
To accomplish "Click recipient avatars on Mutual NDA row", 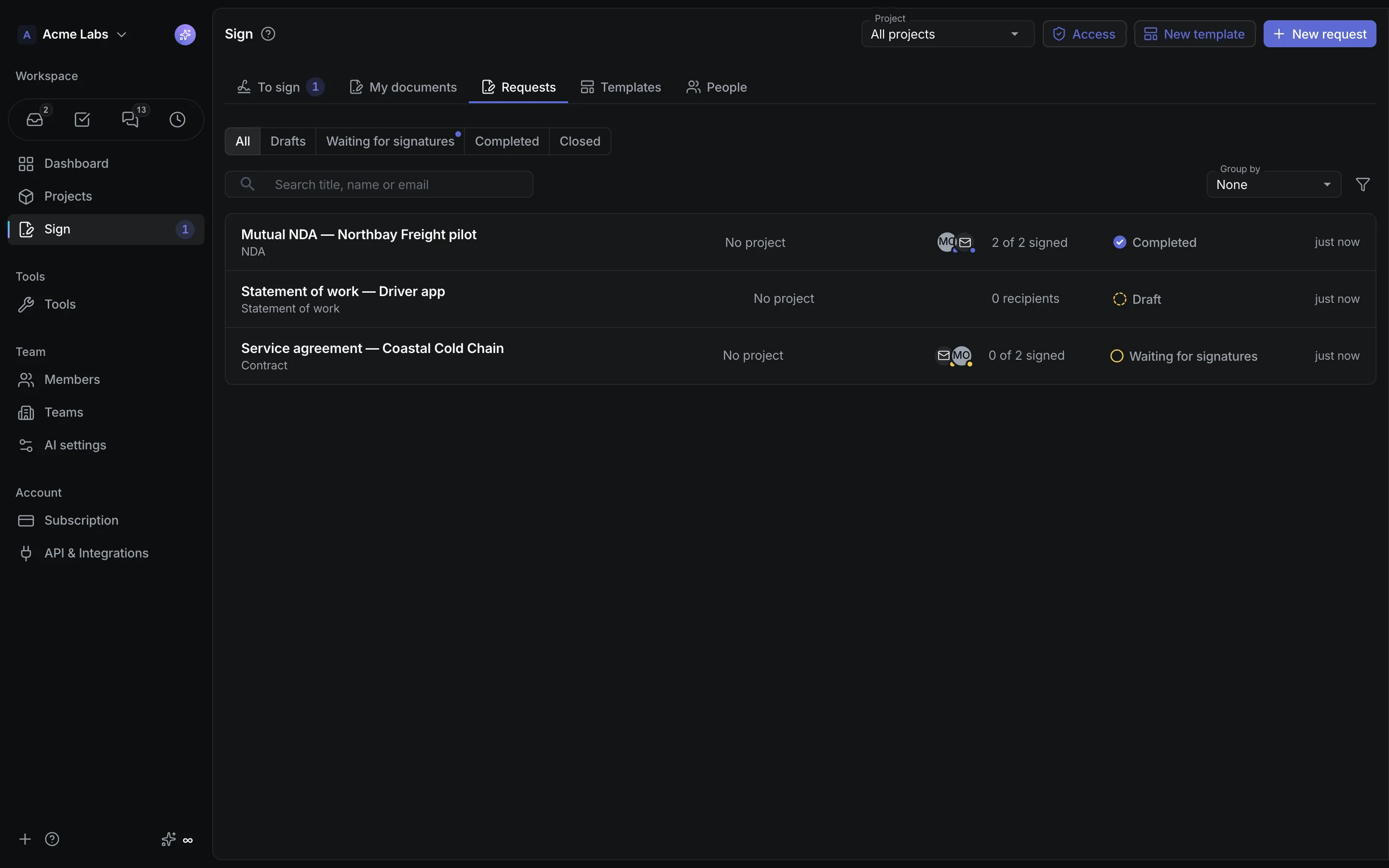I will pyautogui.click(x=955, y=242).
